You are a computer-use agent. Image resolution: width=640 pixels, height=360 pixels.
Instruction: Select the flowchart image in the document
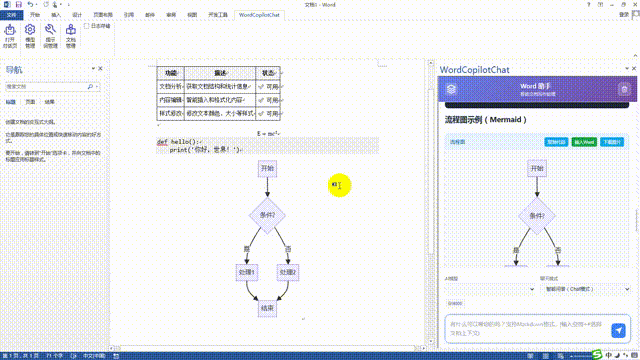tap(267, 238)
